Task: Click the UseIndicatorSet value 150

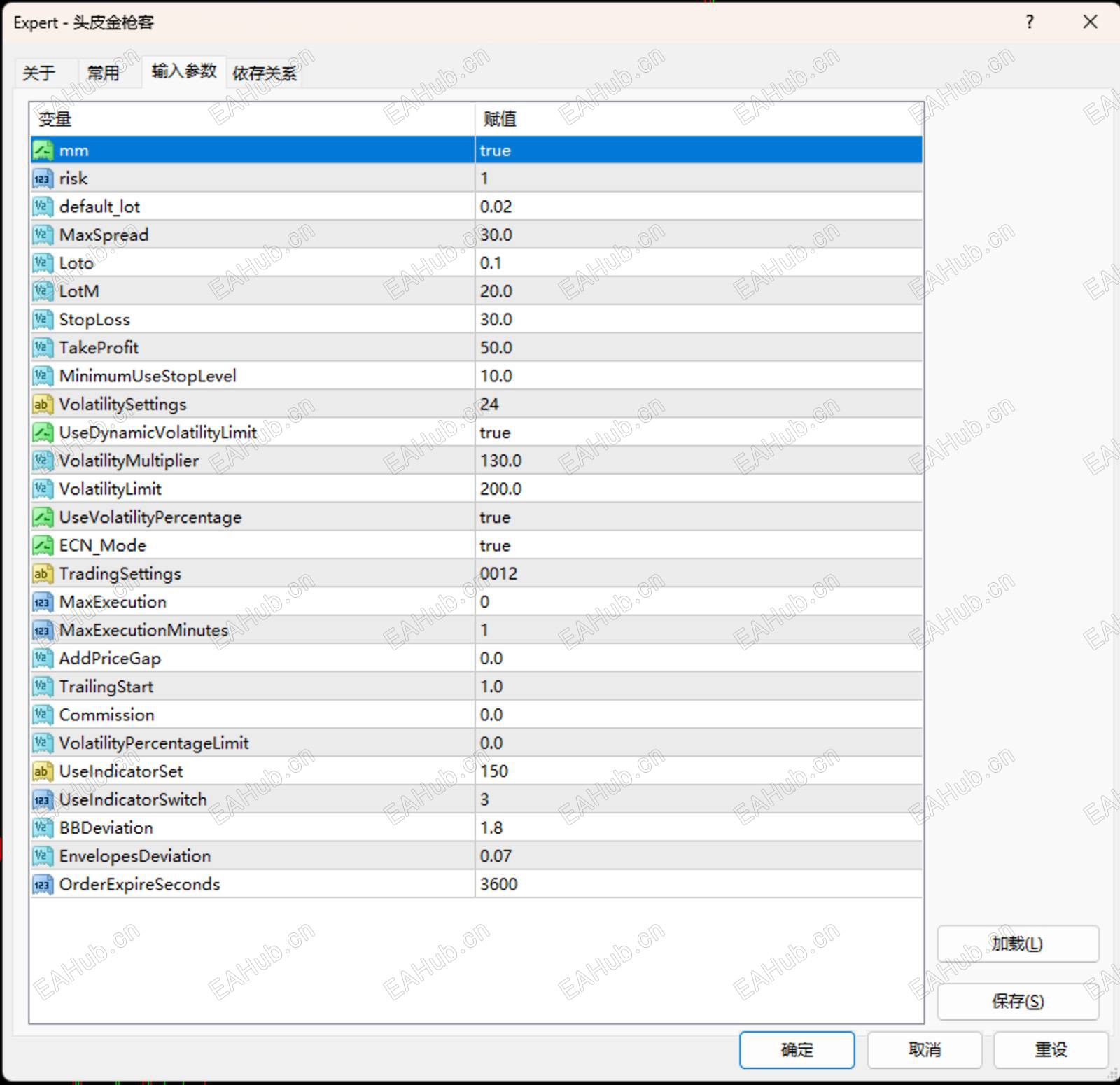Action: click(x=494, y=771)
